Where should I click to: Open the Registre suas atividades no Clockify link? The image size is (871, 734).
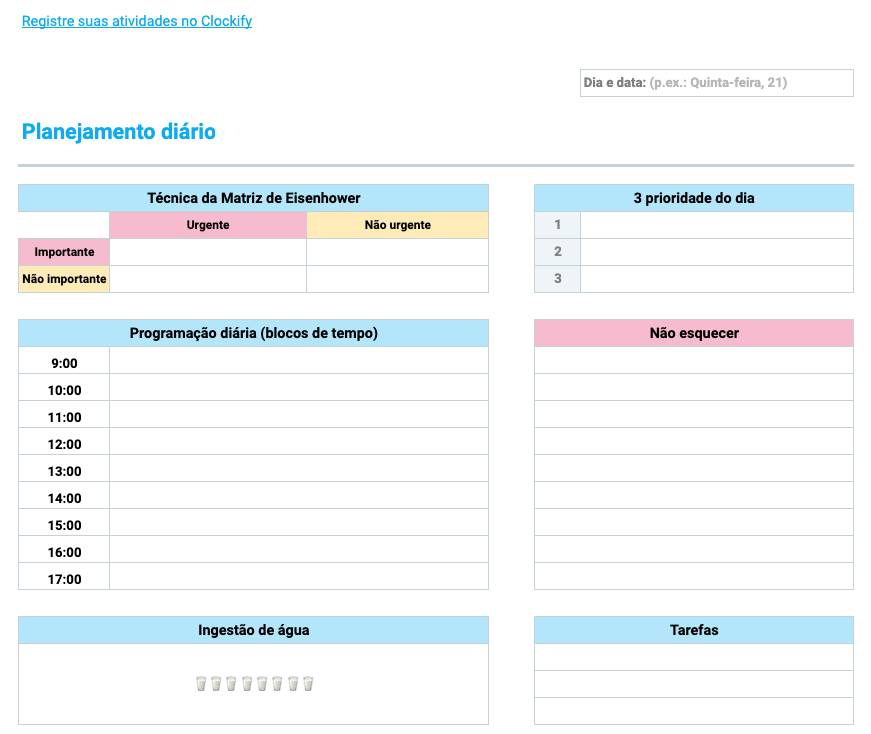[137, 20]
